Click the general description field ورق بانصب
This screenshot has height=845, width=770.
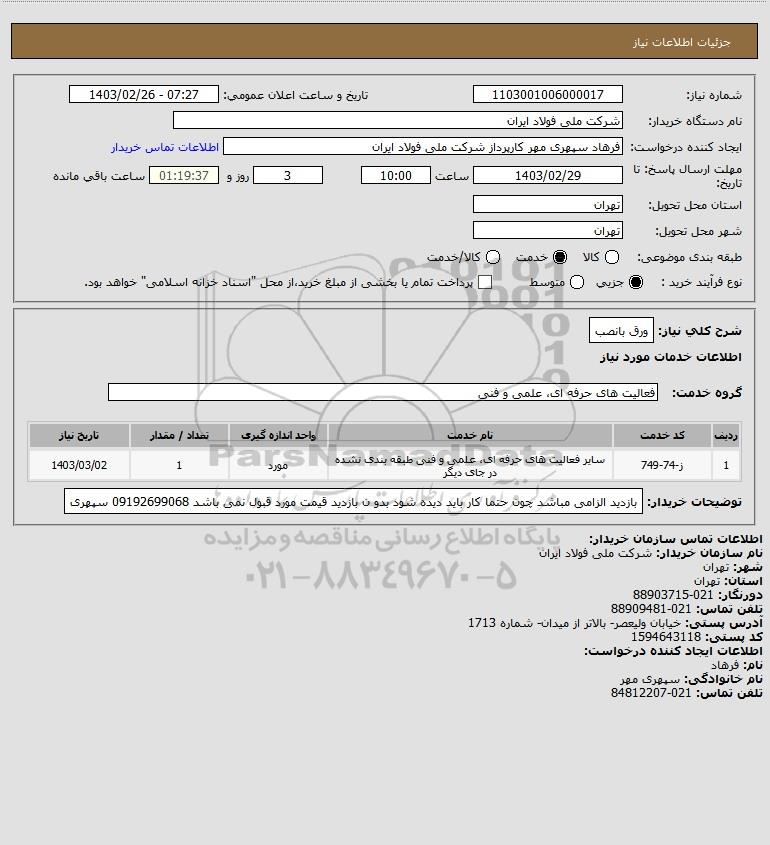click(x=621, y=330)
